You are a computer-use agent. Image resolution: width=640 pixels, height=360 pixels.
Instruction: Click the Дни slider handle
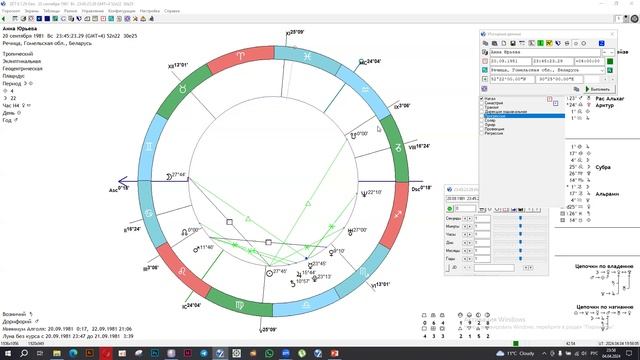(520, 242)
